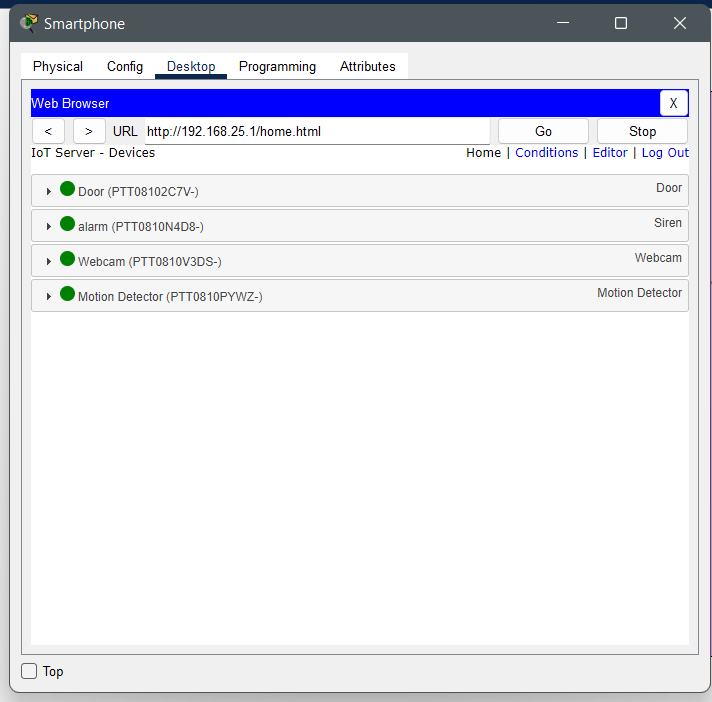Go back with the < button

pyautogui.click(x=48, y=131)
